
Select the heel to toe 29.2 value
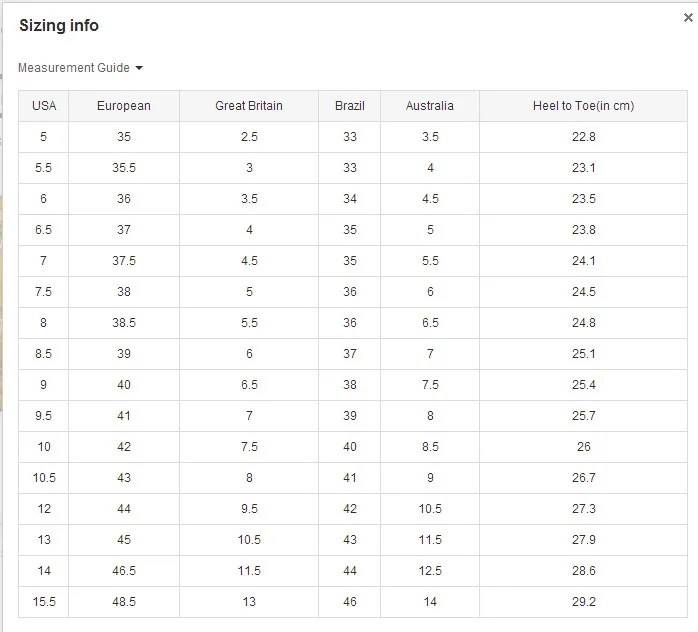click(x=584, y=602)
